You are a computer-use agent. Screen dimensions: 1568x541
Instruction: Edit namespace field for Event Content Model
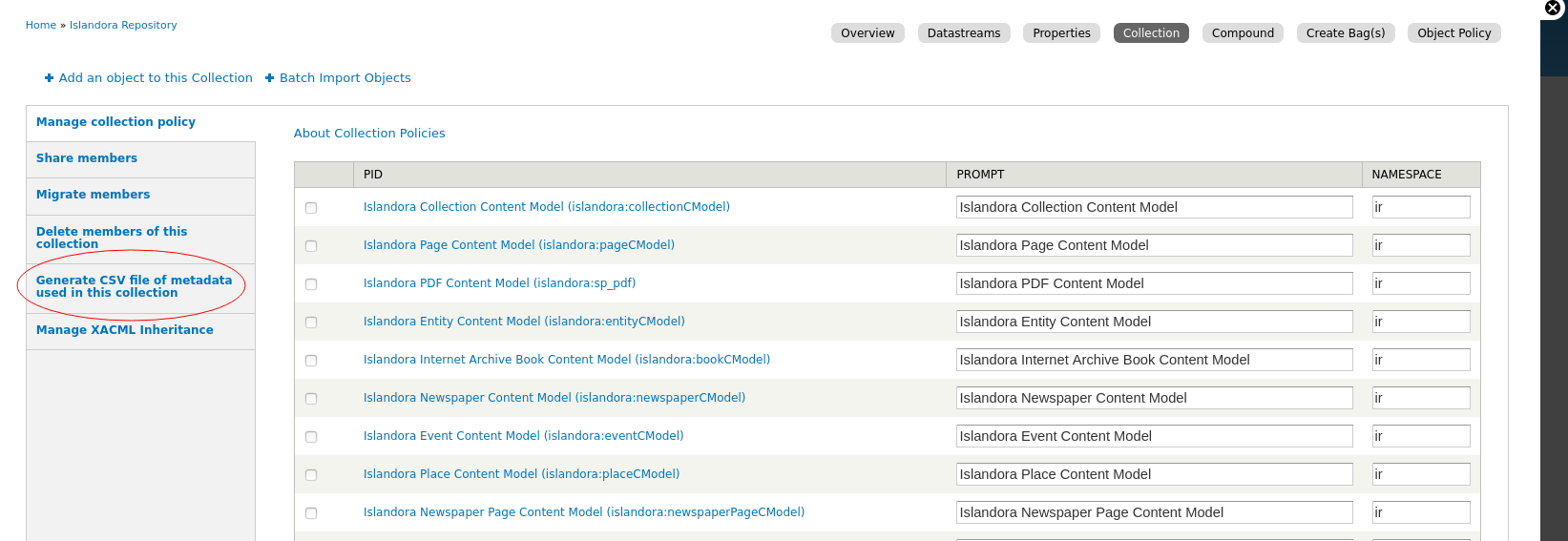1421,436
